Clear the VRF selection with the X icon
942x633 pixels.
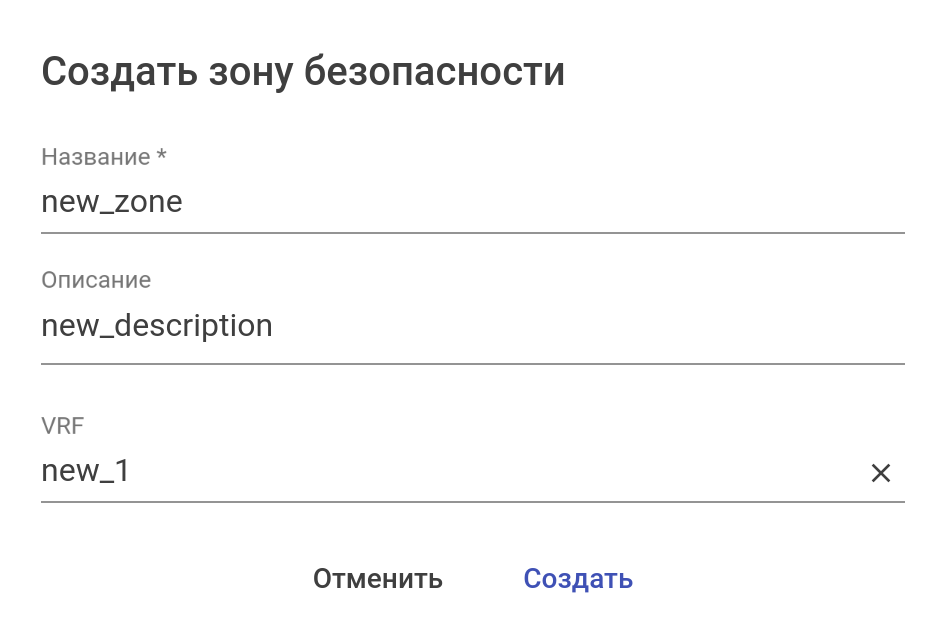[x=880, y=473]
